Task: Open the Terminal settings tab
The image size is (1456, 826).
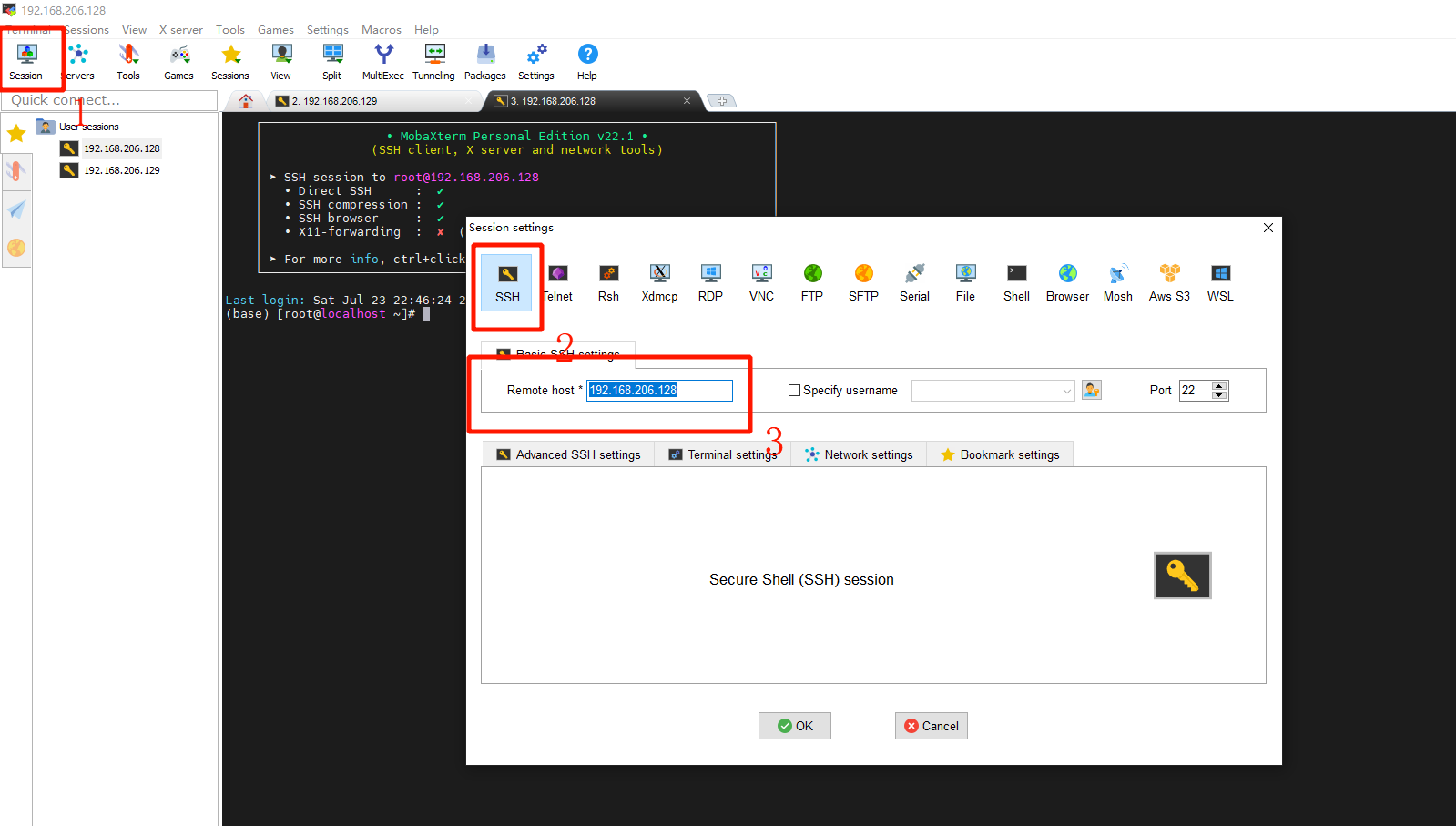Action: click(723, 454)
